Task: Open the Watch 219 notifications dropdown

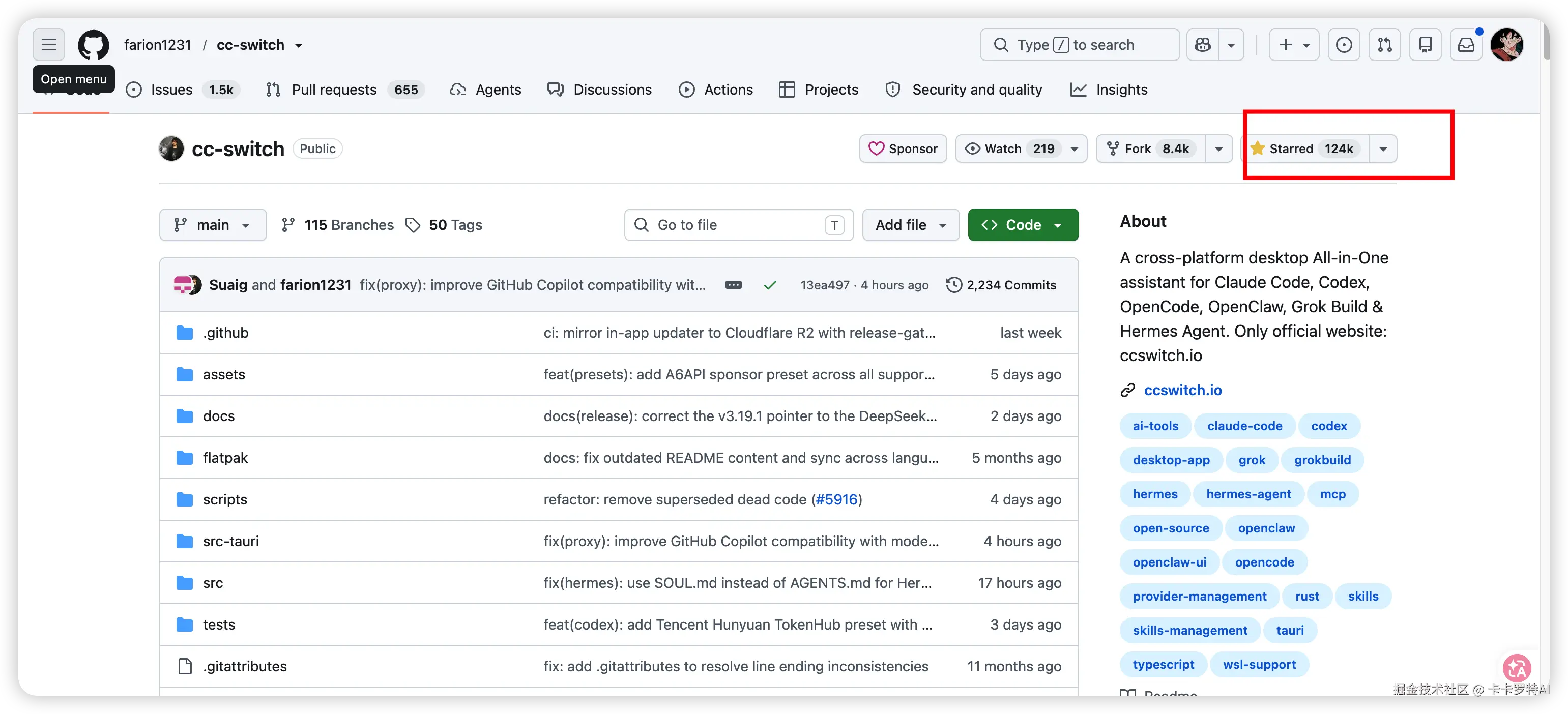Action: coord(1021,148)
